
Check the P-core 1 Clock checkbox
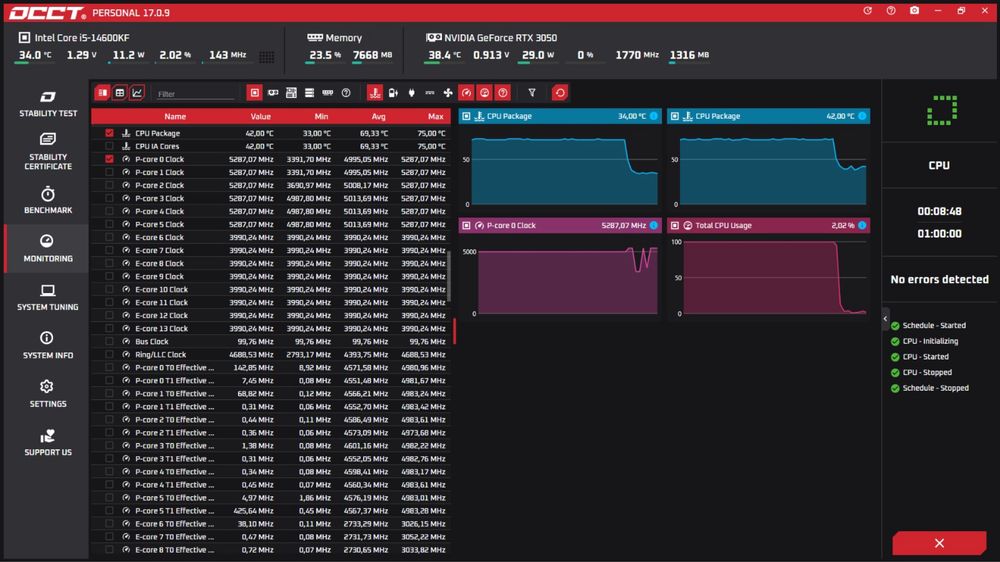(x=109, y=172)
